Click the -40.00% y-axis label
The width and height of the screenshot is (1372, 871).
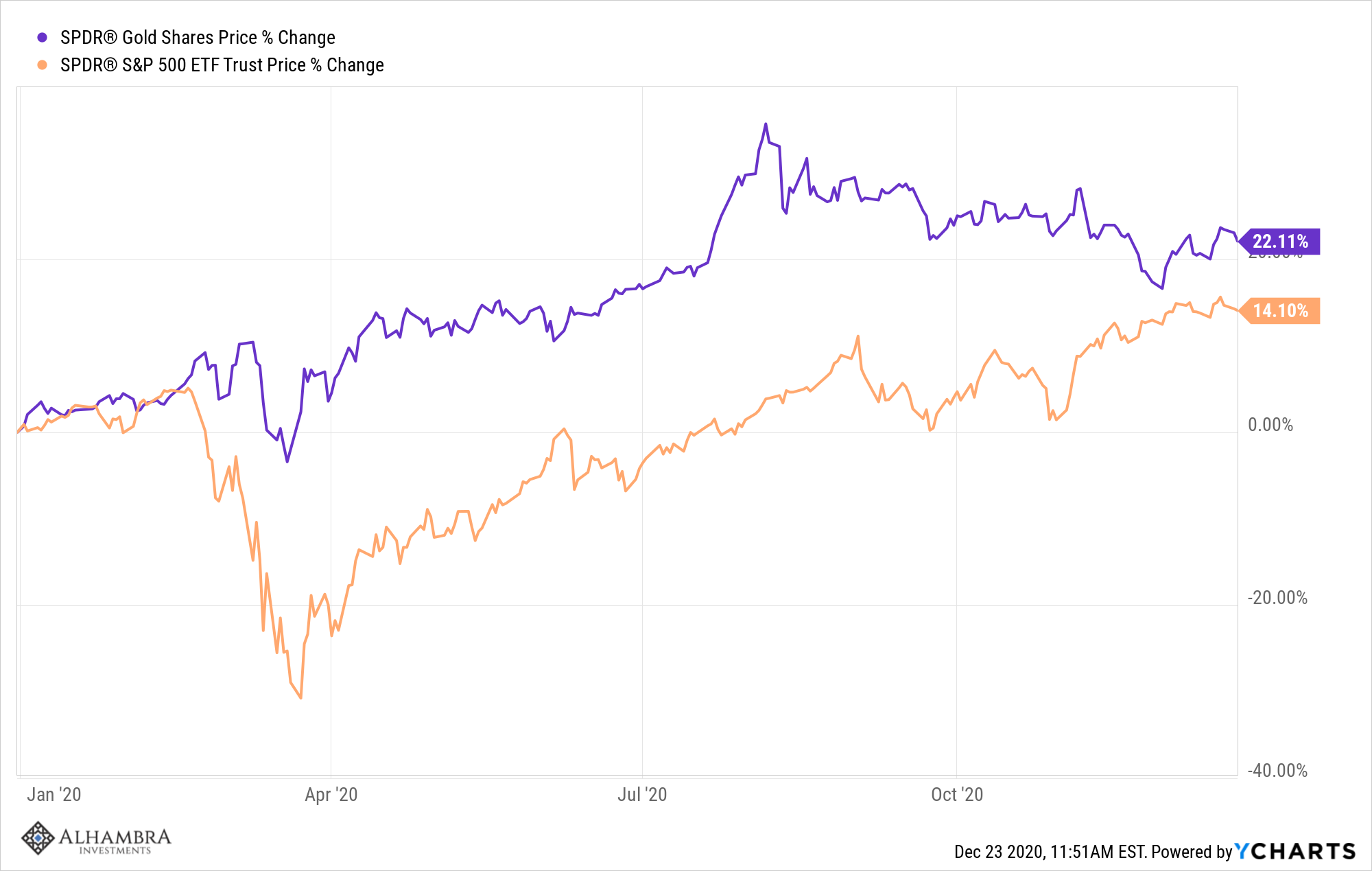(1277, 771)
